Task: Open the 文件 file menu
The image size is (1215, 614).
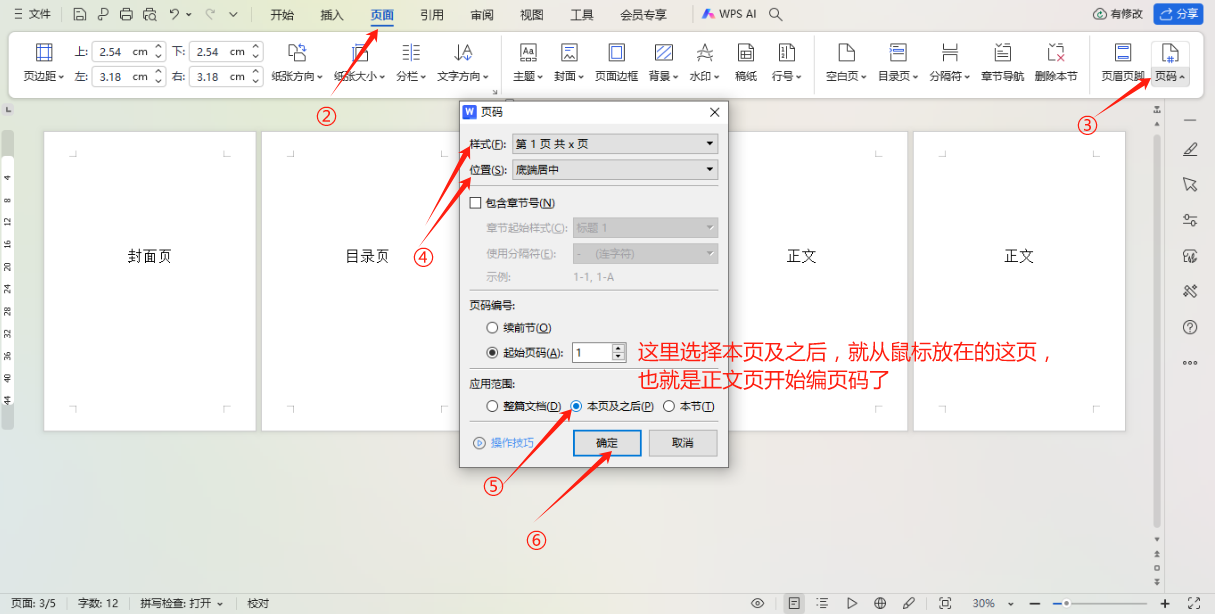Action: pyautogui.click(x=31, y=15)
